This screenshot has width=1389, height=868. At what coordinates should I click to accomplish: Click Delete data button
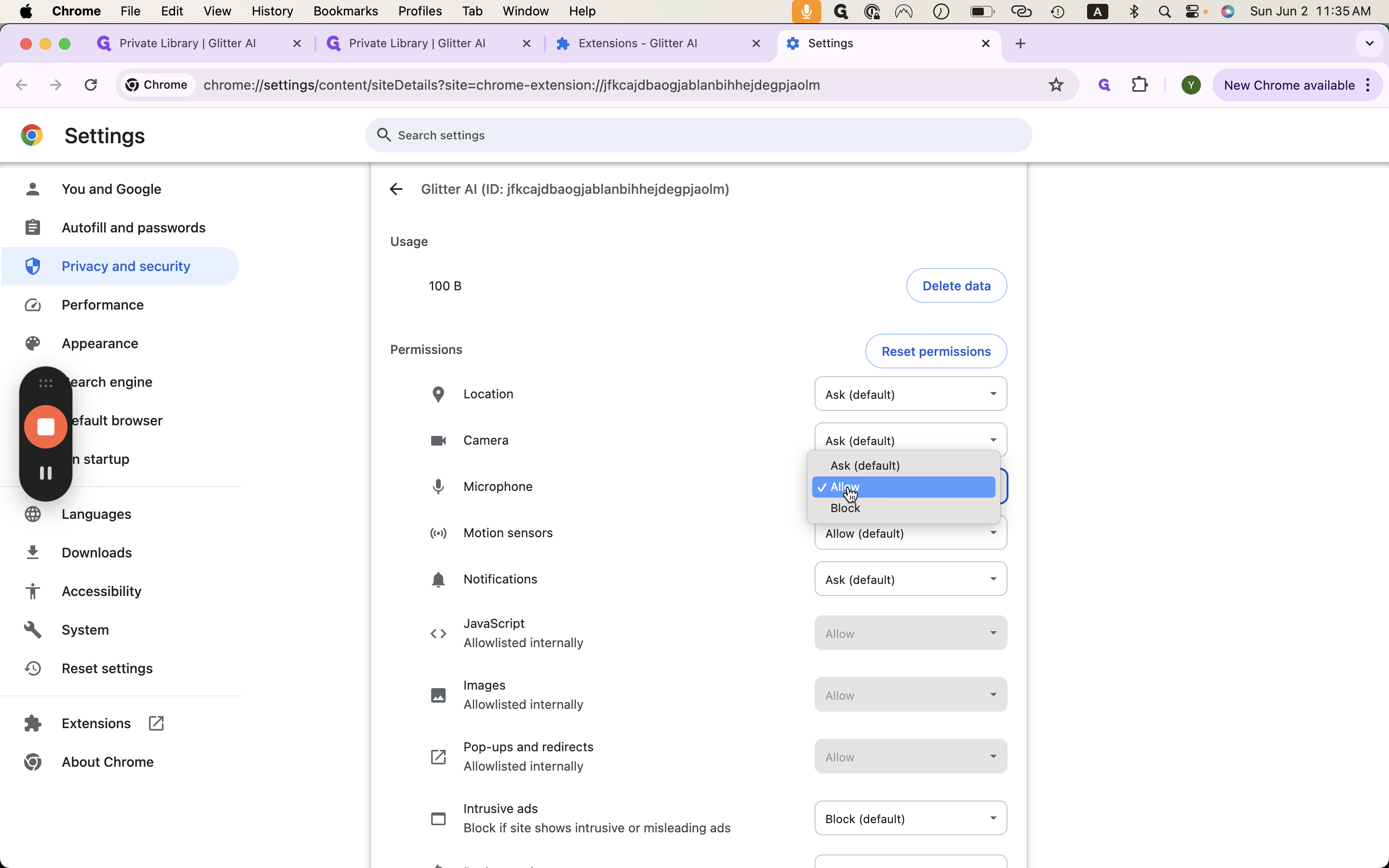pos(956,285)
